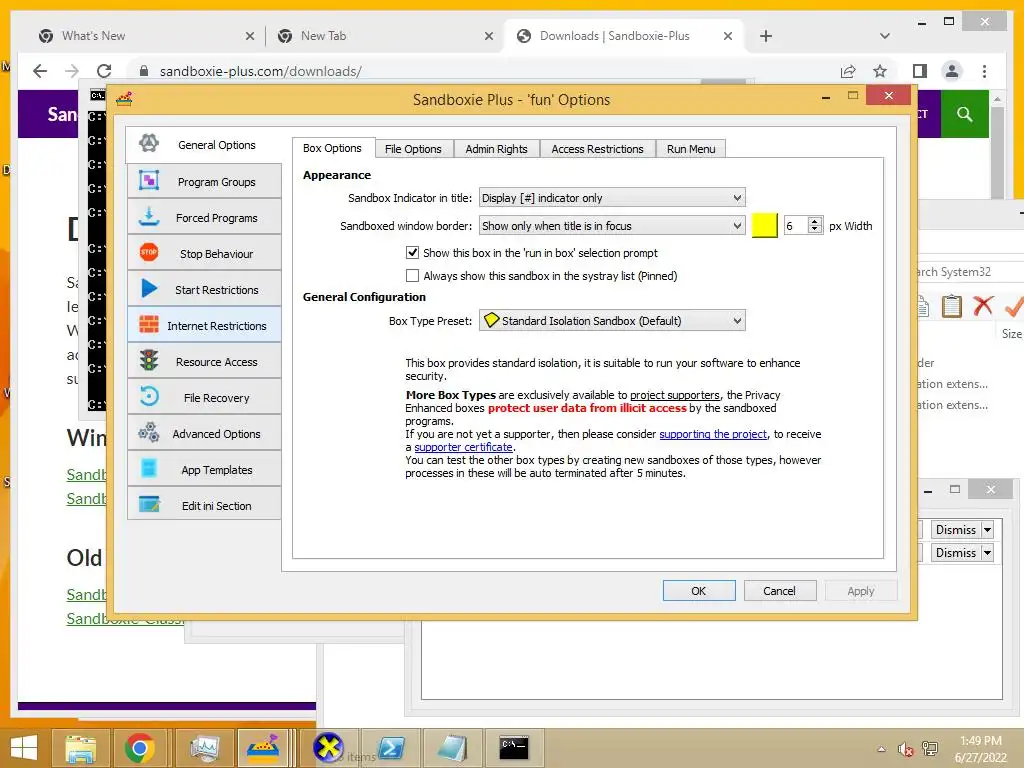Click the red X delete icon in background window
Screen dimensions: 1024x768
pos(983,306)
